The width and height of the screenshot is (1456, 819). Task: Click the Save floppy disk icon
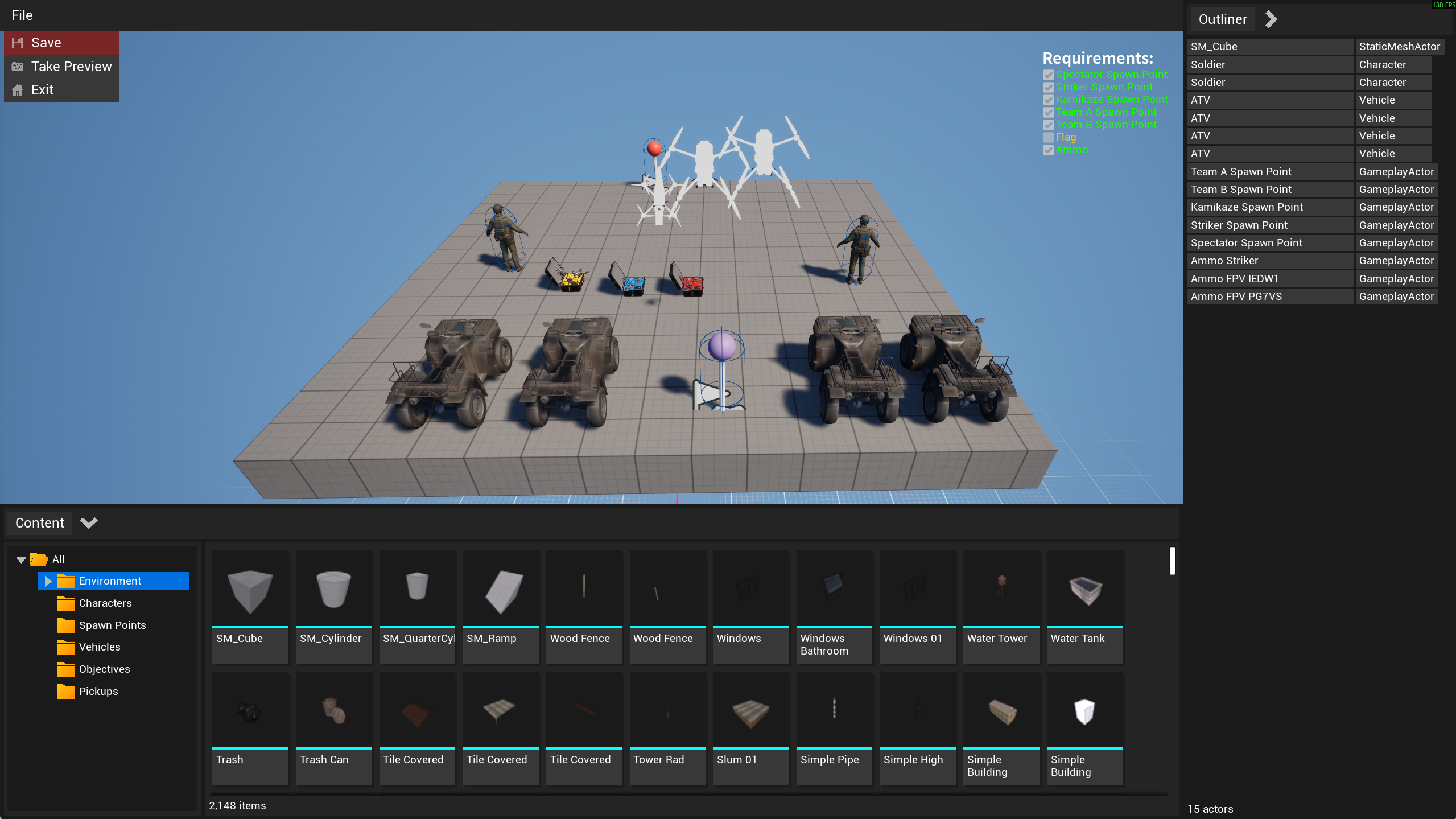[18, 43]
